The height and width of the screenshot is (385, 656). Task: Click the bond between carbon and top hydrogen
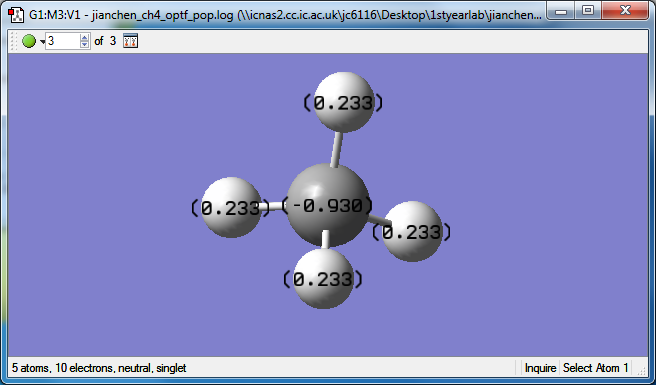pos(337,149)
